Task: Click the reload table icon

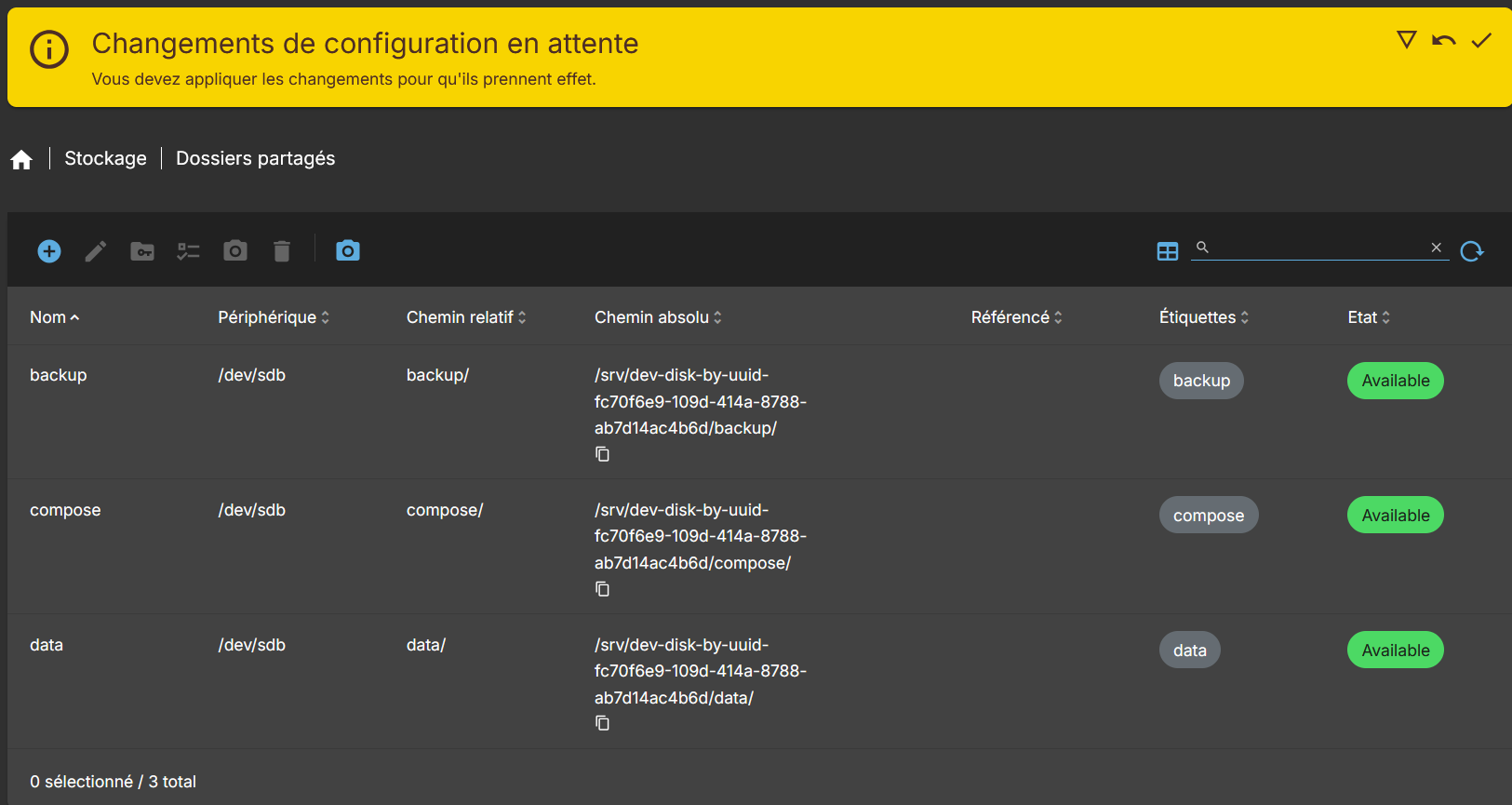Action: click(1472, 251)
